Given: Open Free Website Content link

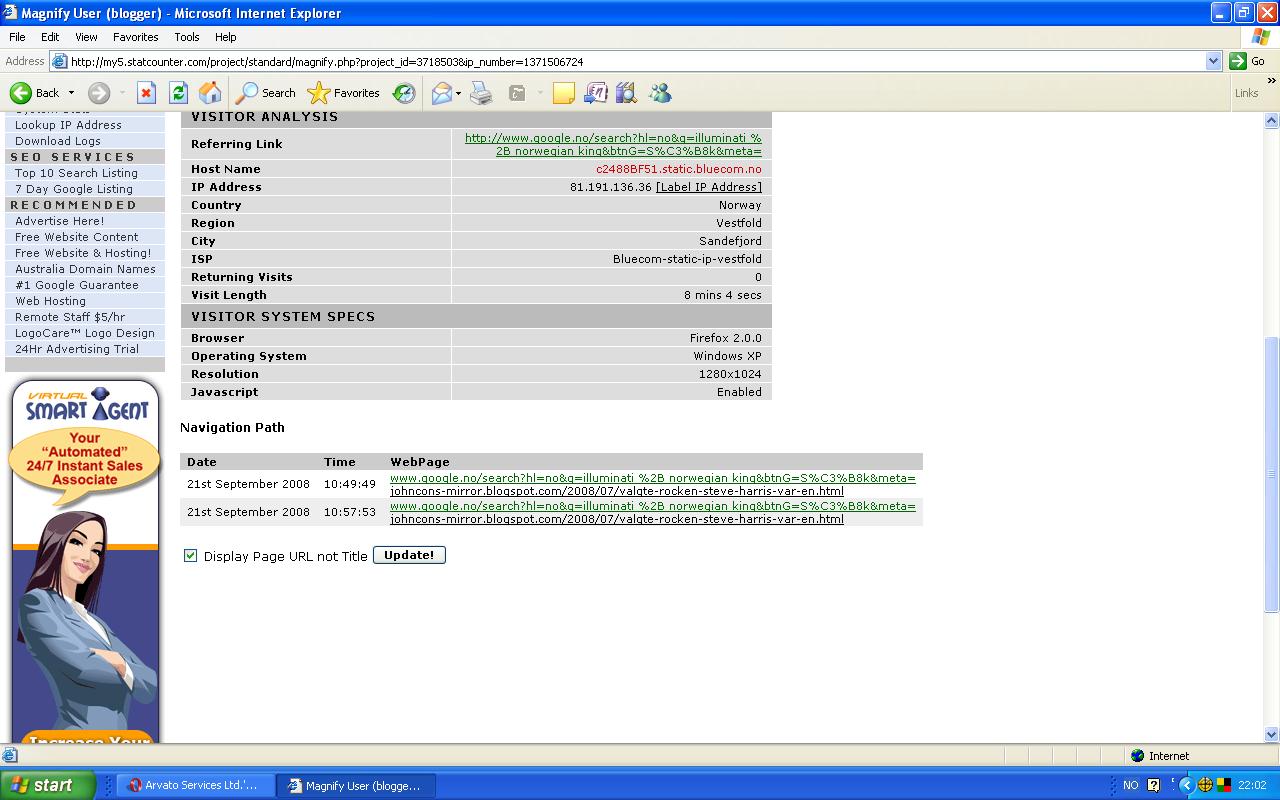Looking at the screenshot, I should 77,237.
